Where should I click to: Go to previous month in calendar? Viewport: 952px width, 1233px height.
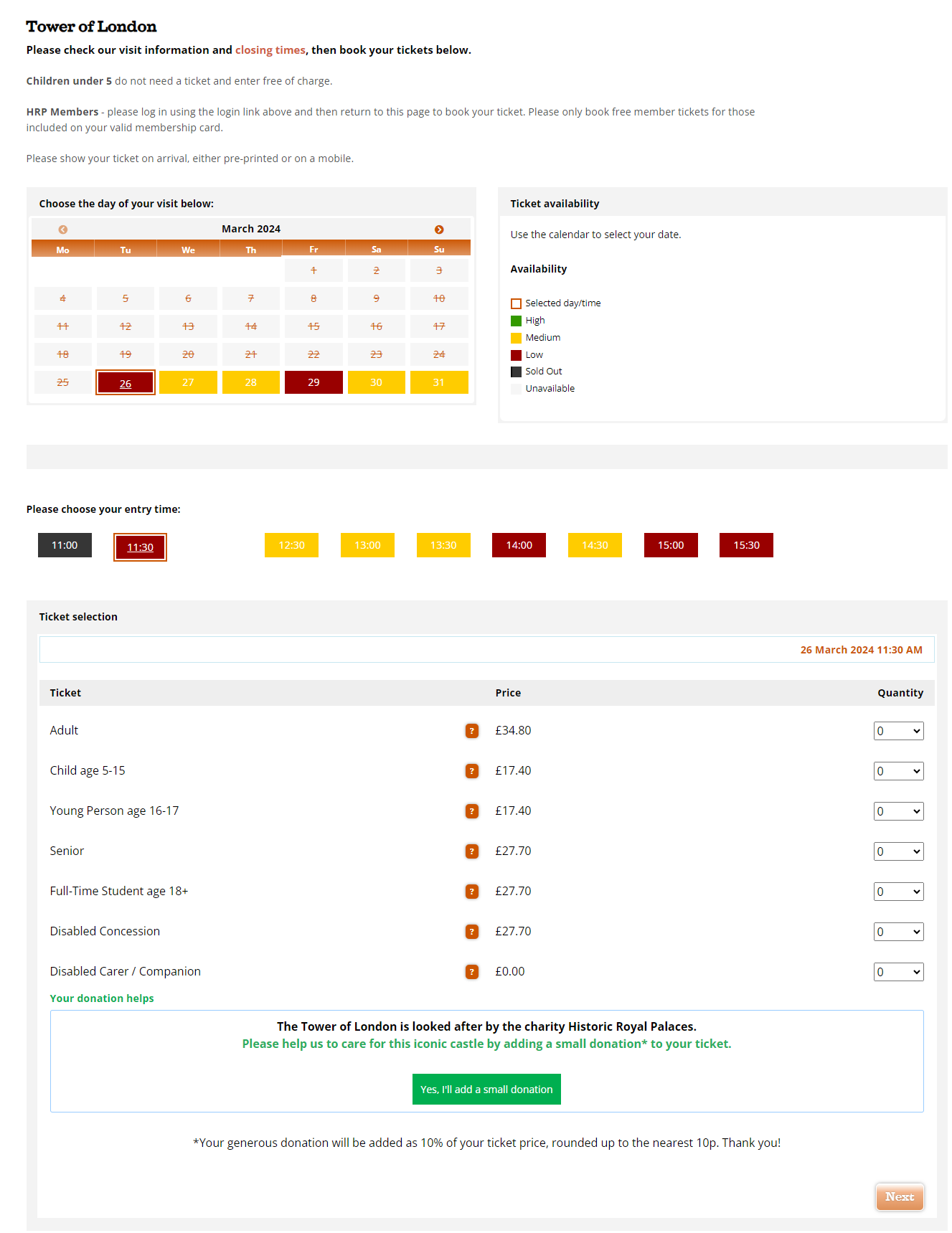(63, 230)
